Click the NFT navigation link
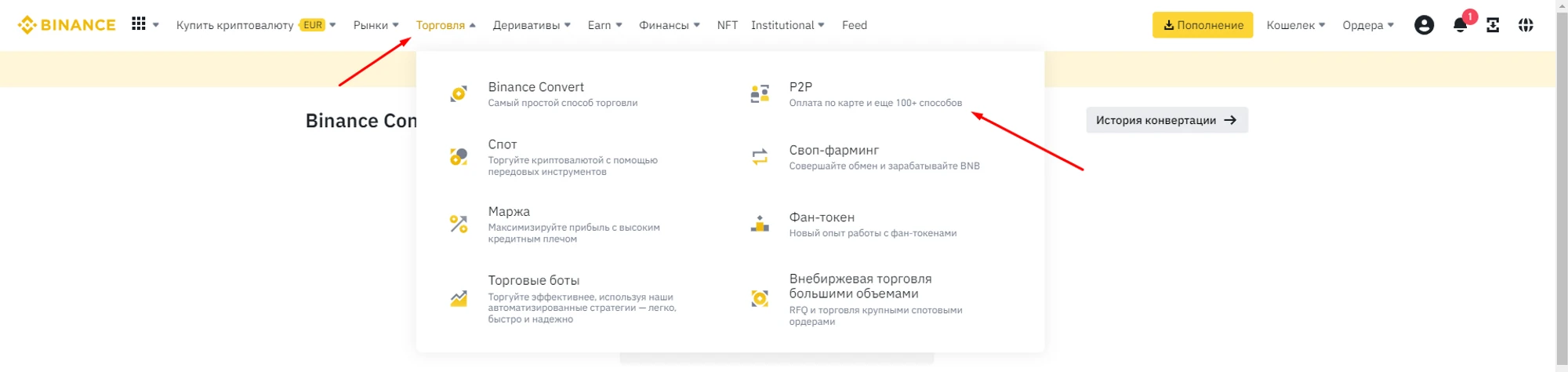The width and height of the screenshot is (1568, 372). pos(727,25)
